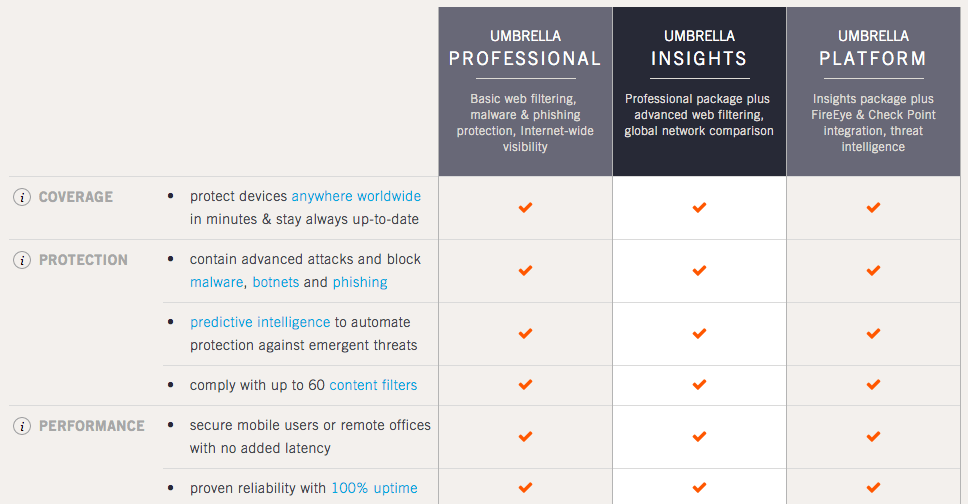Select the Umbrella Insights column header

point(699,91)
